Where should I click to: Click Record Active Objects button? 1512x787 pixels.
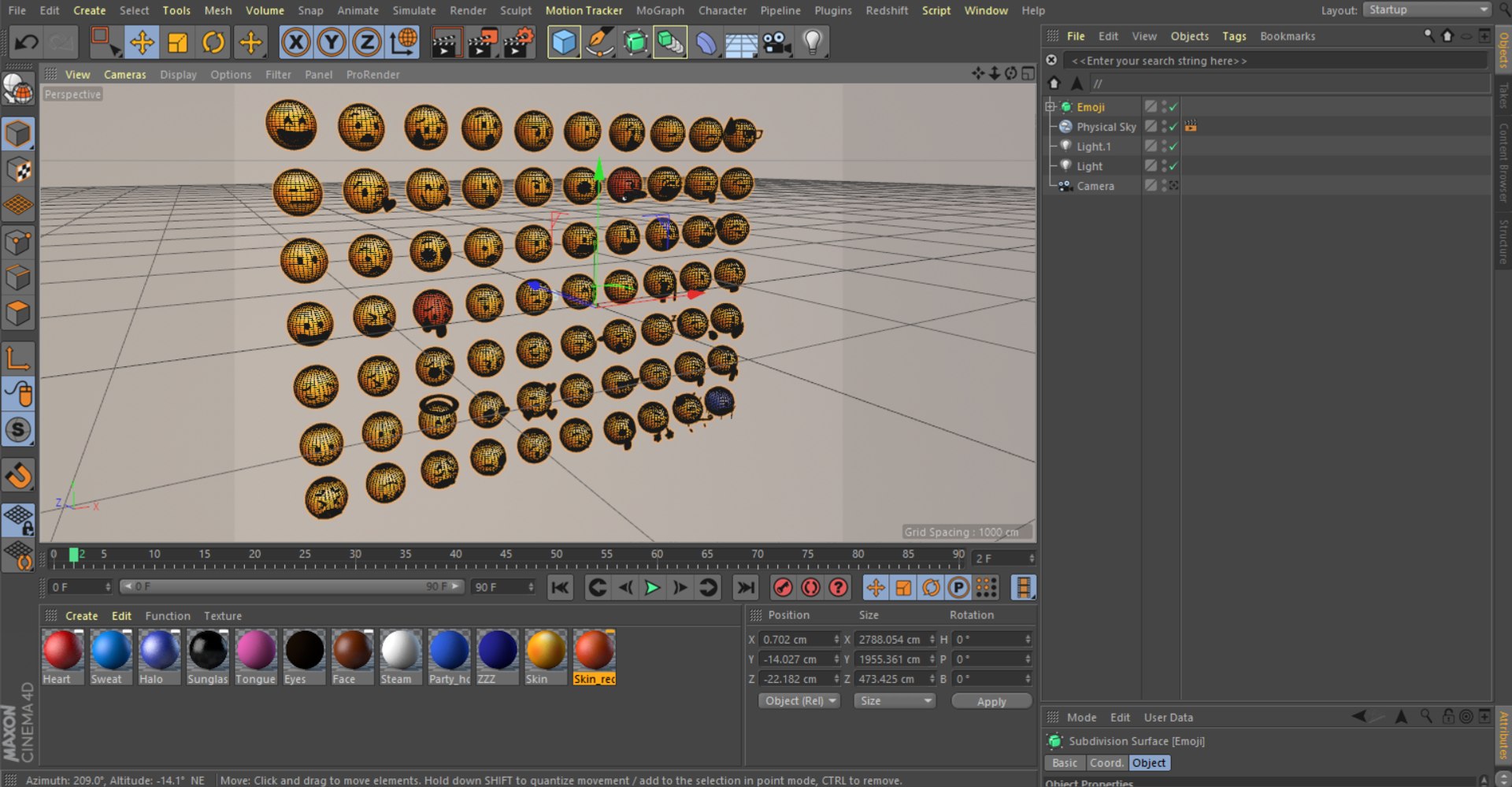click(x=783, y=588)
